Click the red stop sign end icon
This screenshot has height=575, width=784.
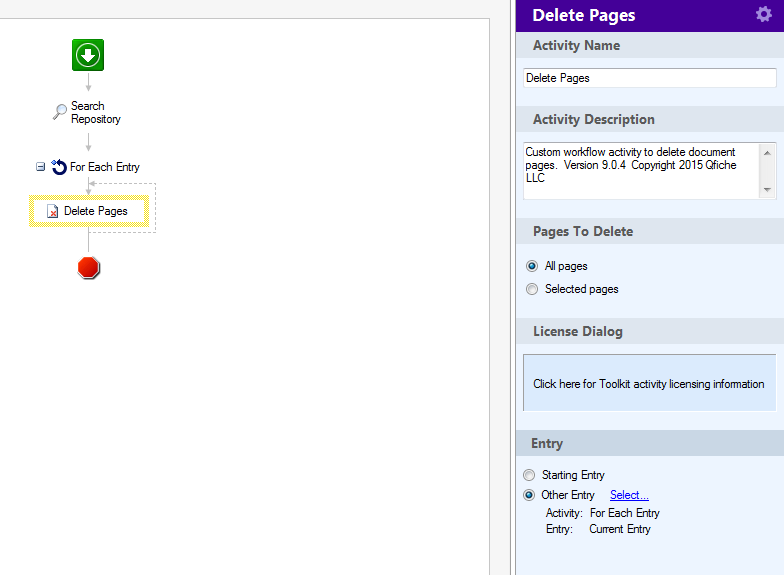(88, 268)
